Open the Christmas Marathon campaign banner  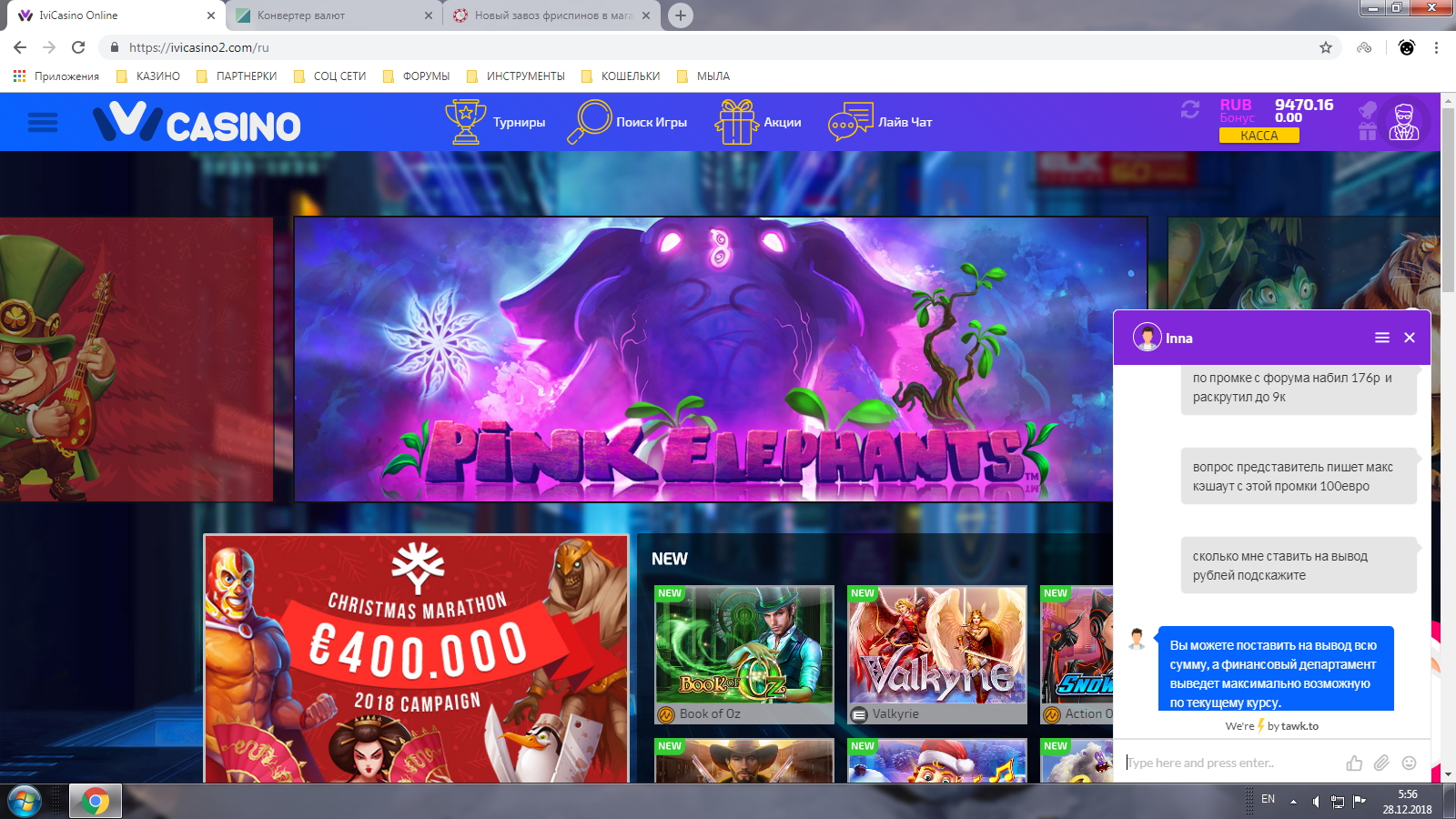click(x=416, y=659)
